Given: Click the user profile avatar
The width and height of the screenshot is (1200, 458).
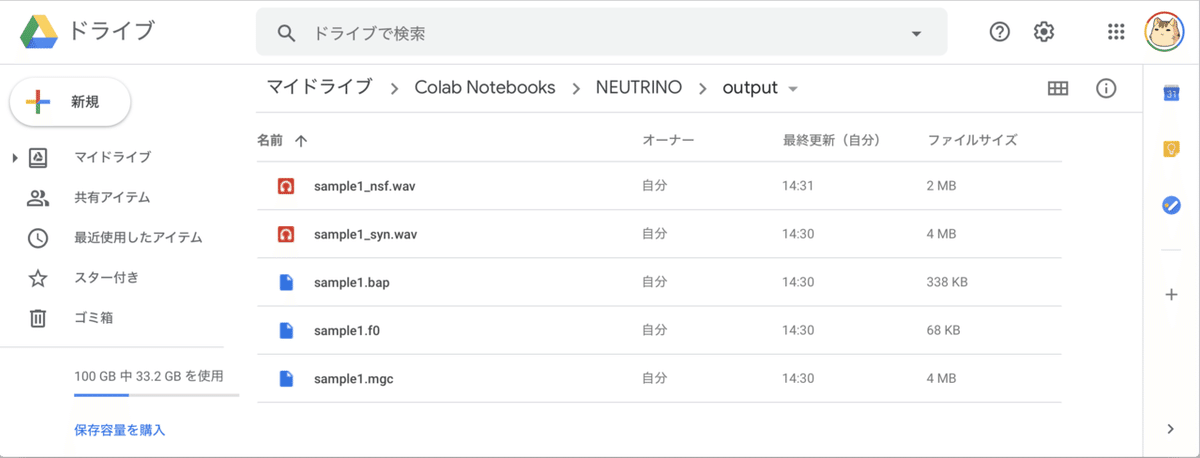Looking at the screenshot, I should pyautogui.click(x=1164, y=32).
